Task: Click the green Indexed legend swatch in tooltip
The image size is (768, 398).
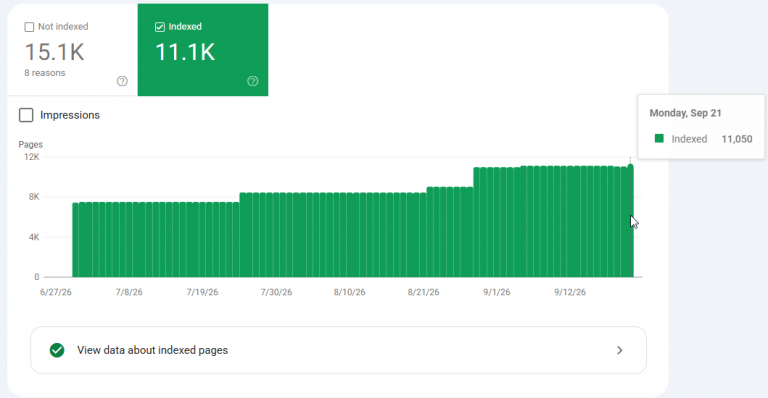Action: click(659, 139)
